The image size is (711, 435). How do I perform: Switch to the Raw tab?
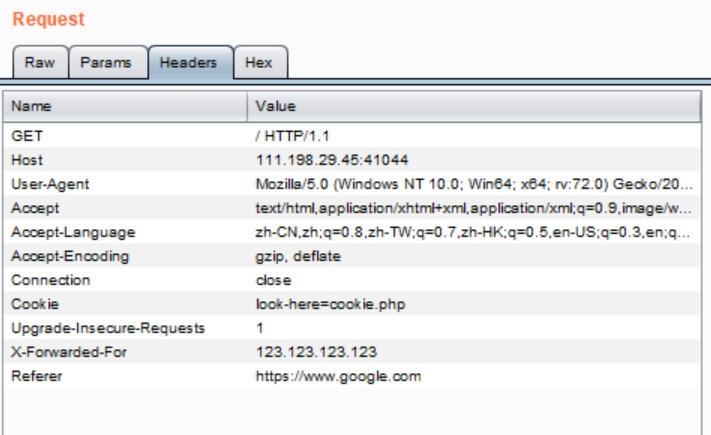click(x=40, y=62)
